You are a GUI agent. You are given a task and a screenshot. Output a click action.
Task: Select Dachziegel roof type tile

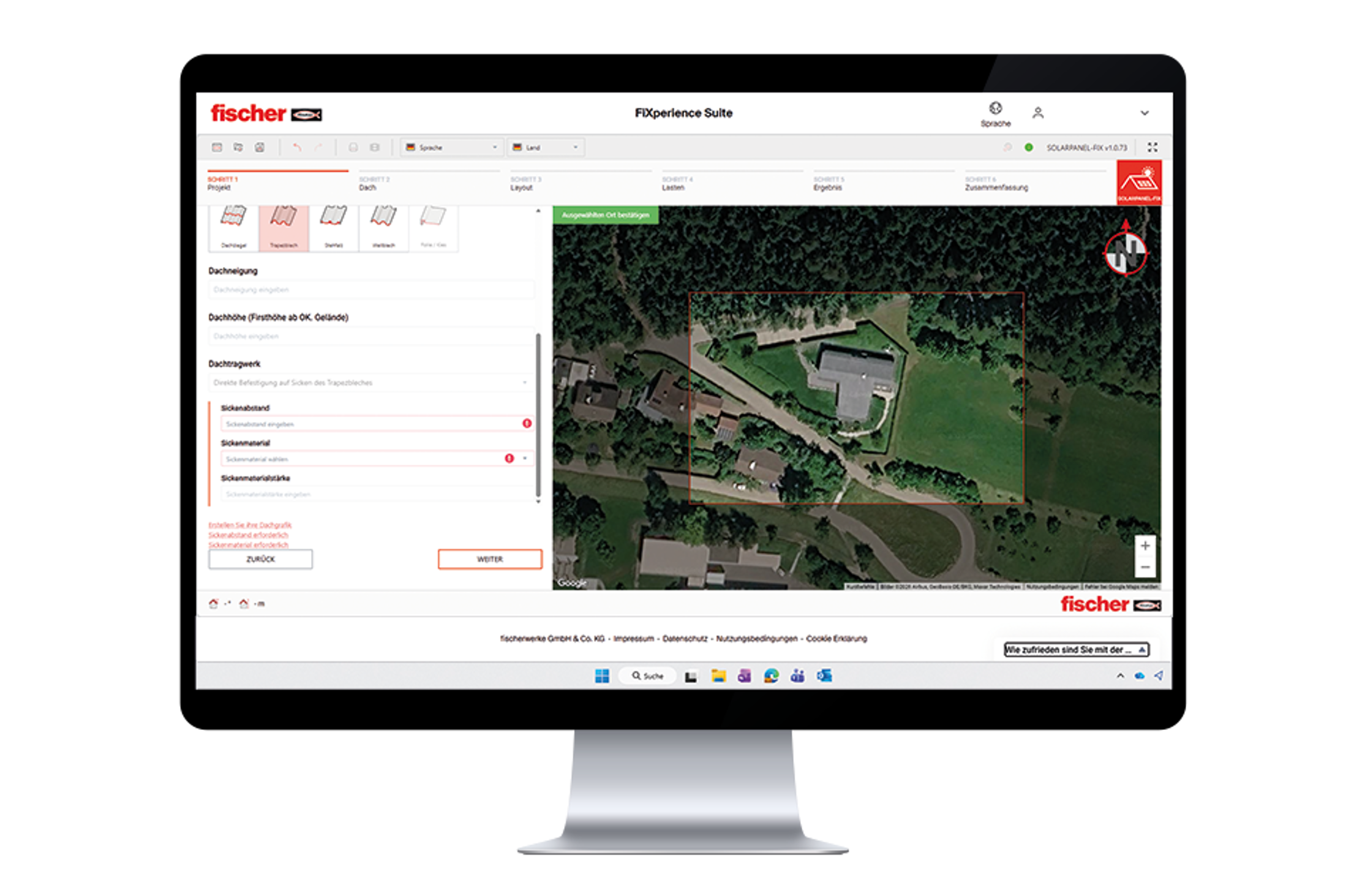pos(233,228)
